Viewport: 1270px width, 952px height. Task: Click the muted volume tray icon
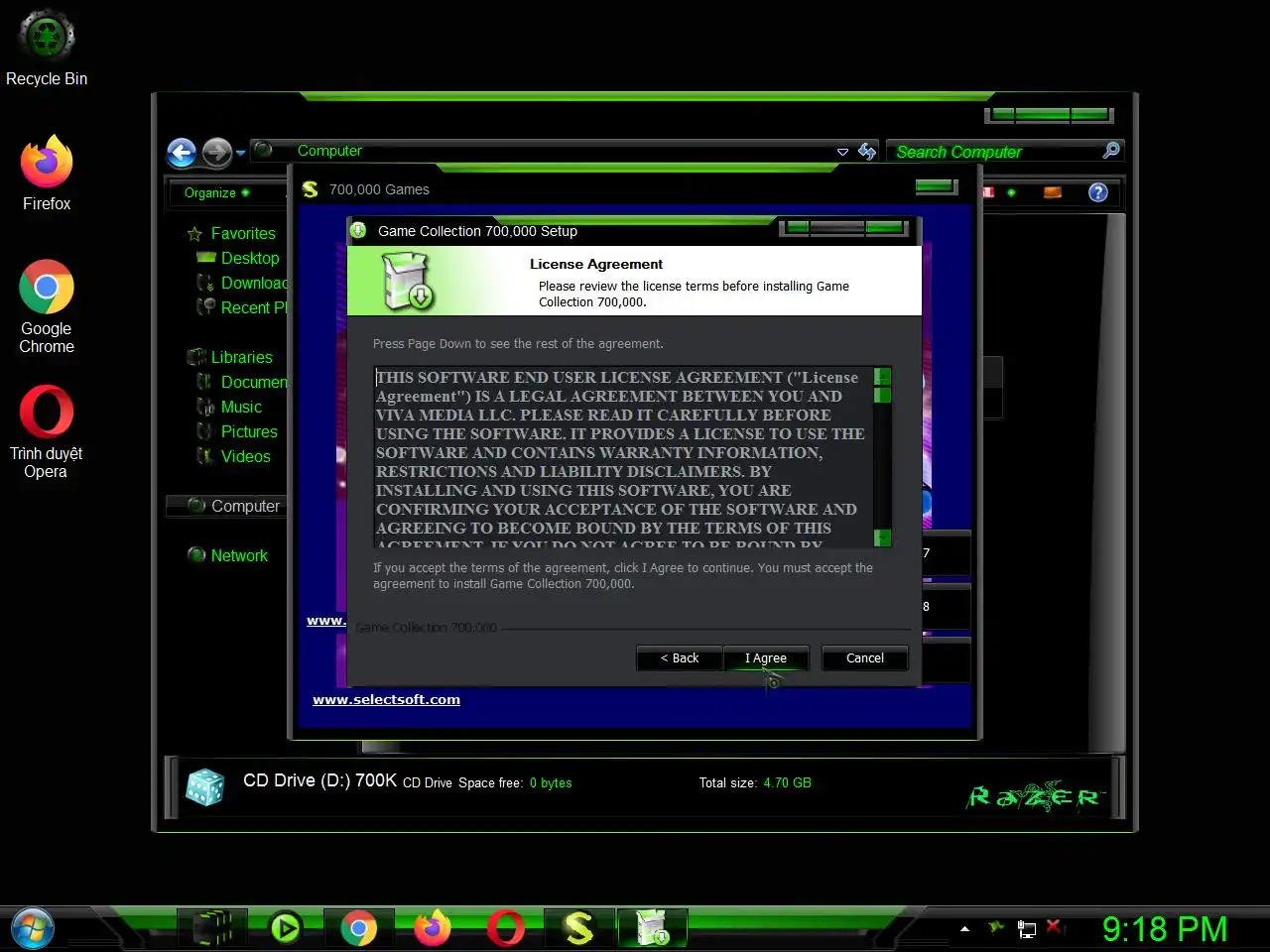1055,928
